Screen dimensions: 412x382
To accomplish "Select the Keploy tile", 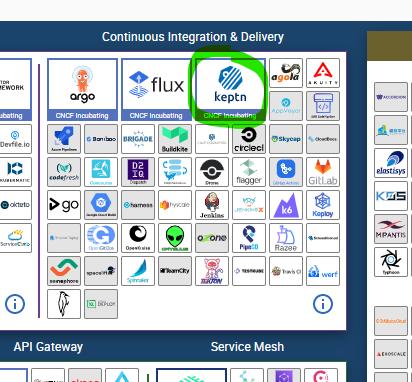I will click(x=323, y=205).
